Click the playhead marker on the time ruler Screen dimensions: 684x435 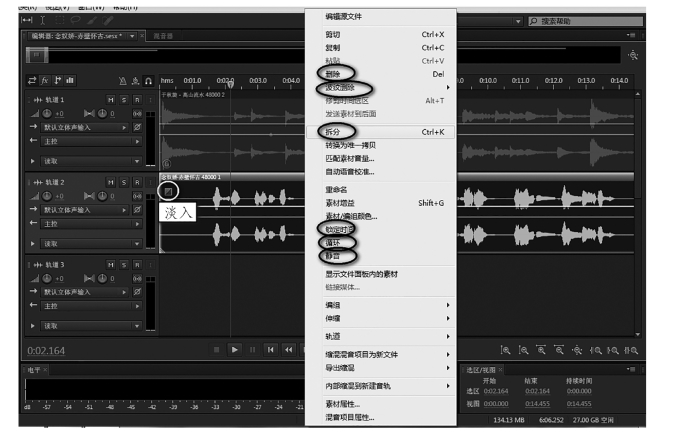[230, 84]
